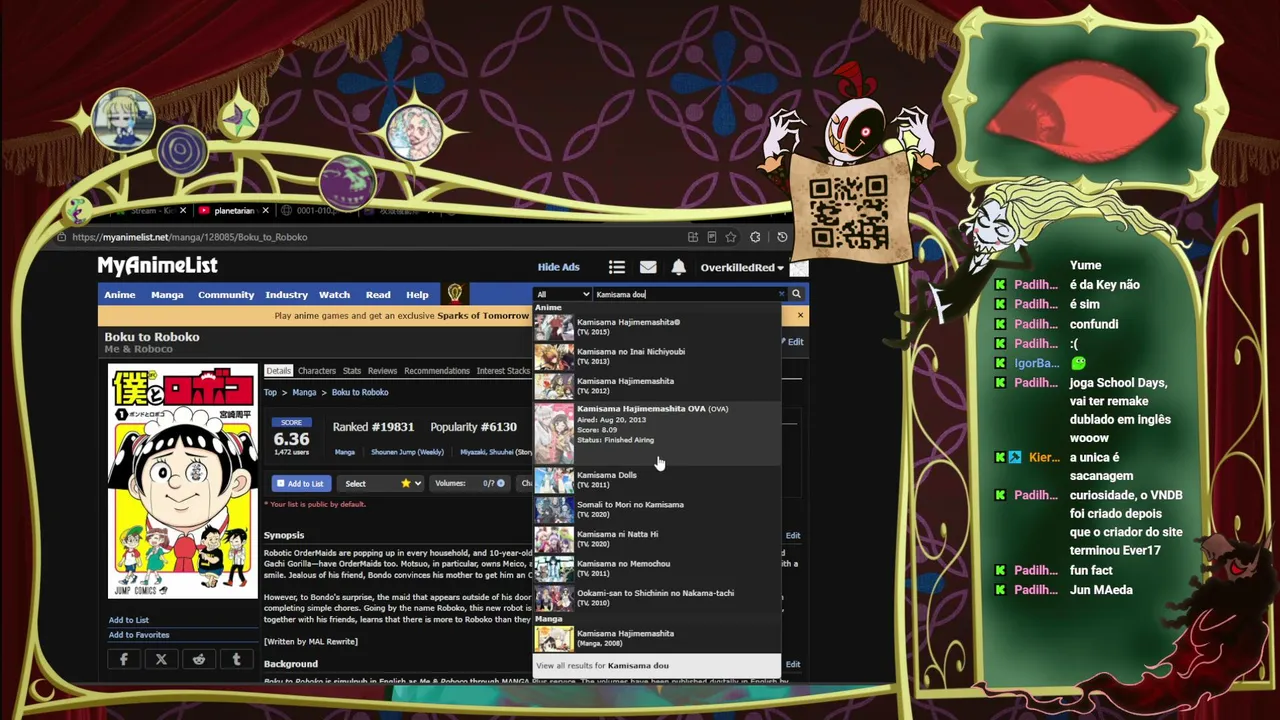Switch to the Stats tab
Viewport: 1280px width, 720px height.
pyautogui.click(x=352, y=371)
